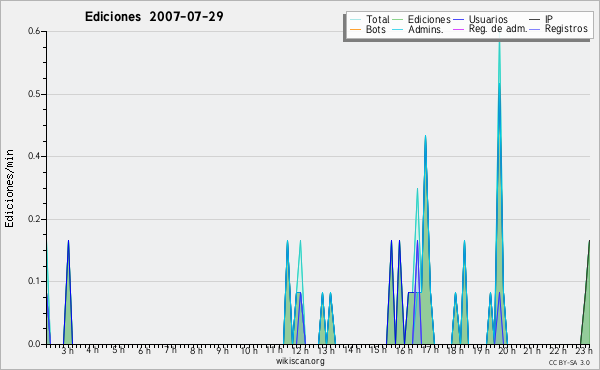Click the 16 h x-axis label

tap(404, 350)
